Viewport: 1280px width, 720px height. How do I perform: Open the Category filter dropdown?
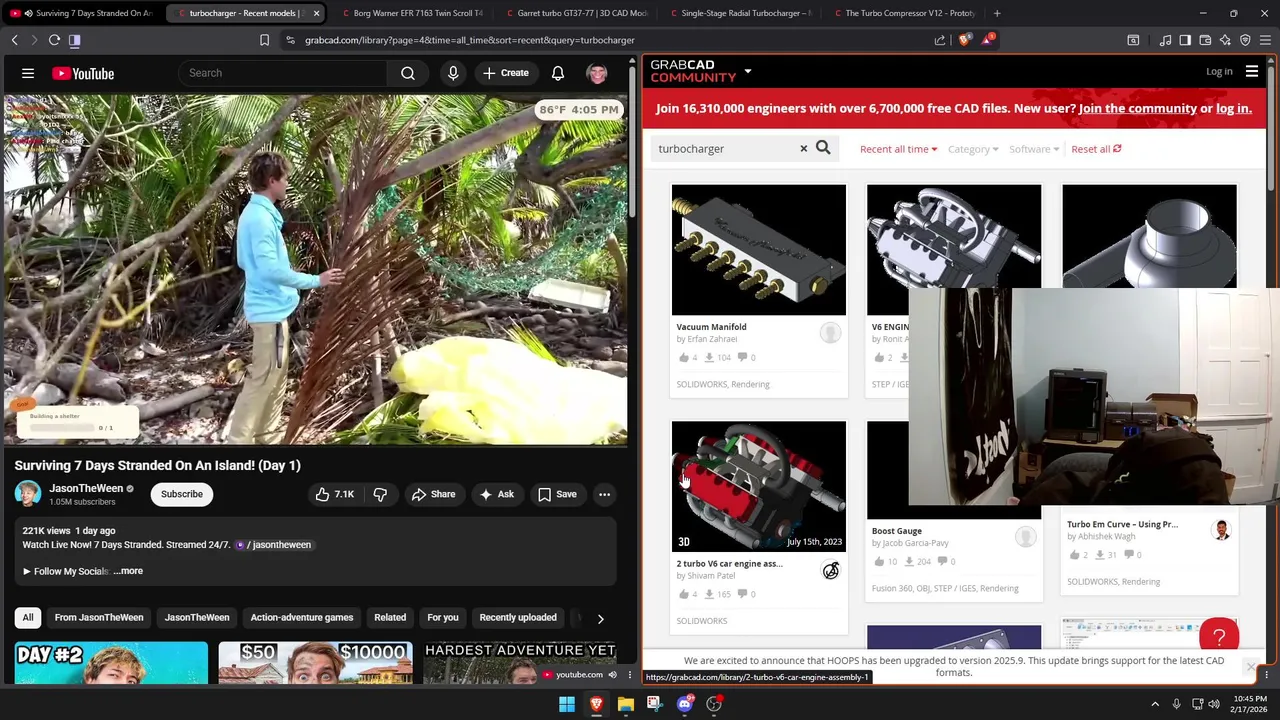point(973,149)
